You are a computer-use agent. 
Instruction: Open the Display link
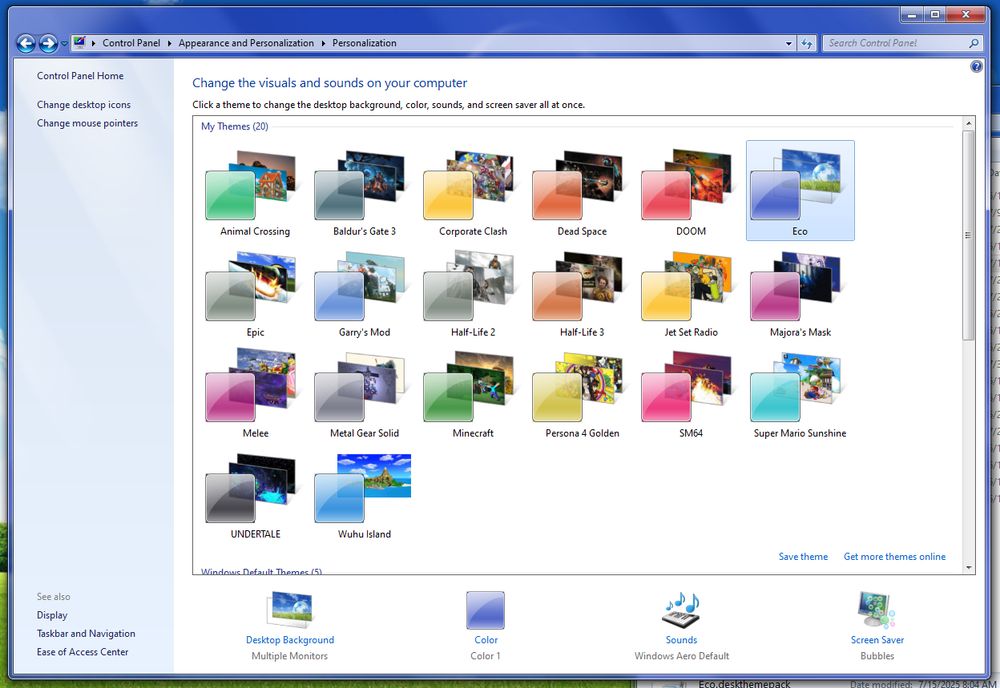coord(52,615)
